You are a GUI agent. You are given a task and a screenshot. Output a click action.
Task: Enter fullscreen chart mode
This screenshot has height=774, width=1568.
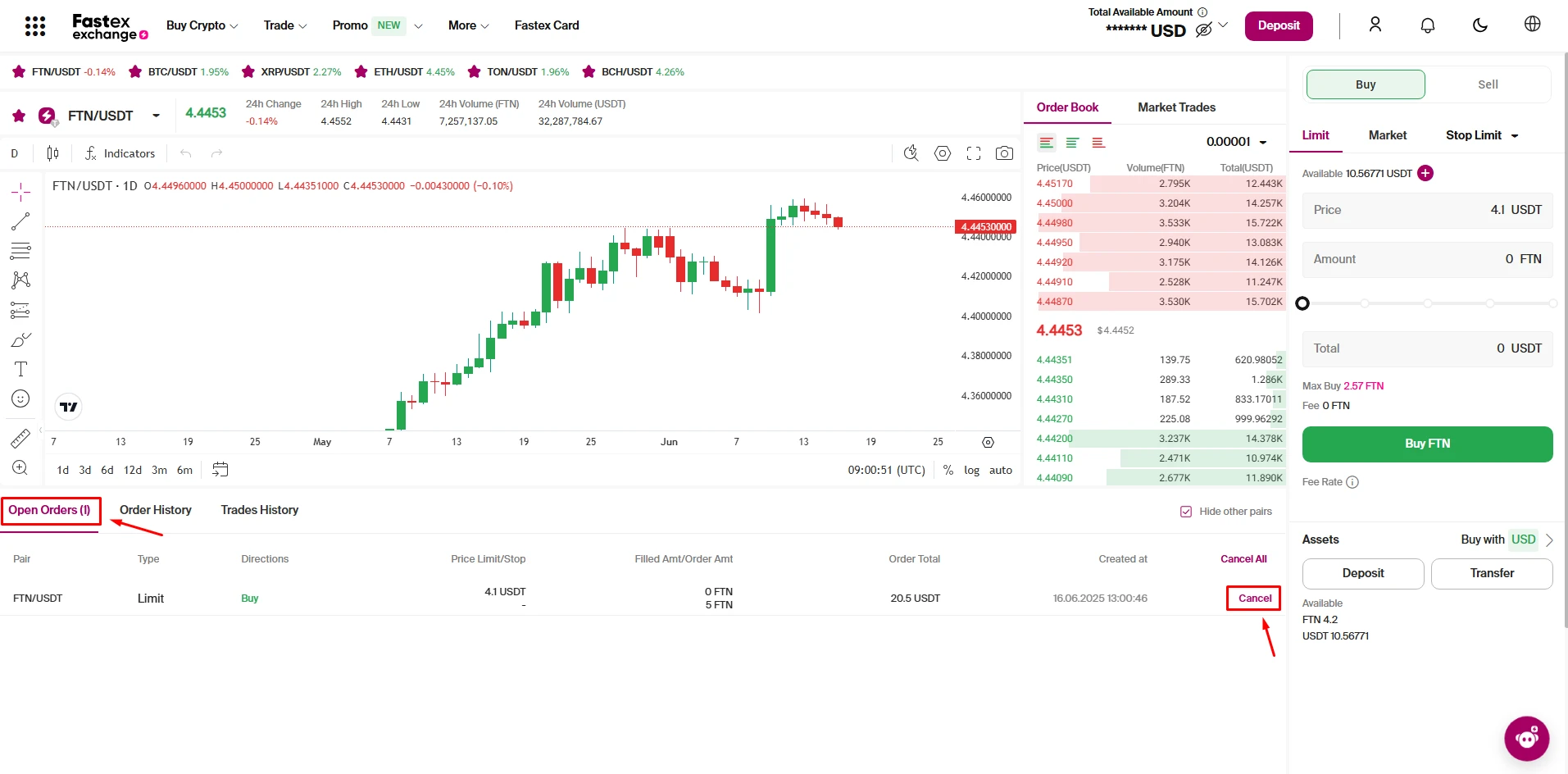974,153
